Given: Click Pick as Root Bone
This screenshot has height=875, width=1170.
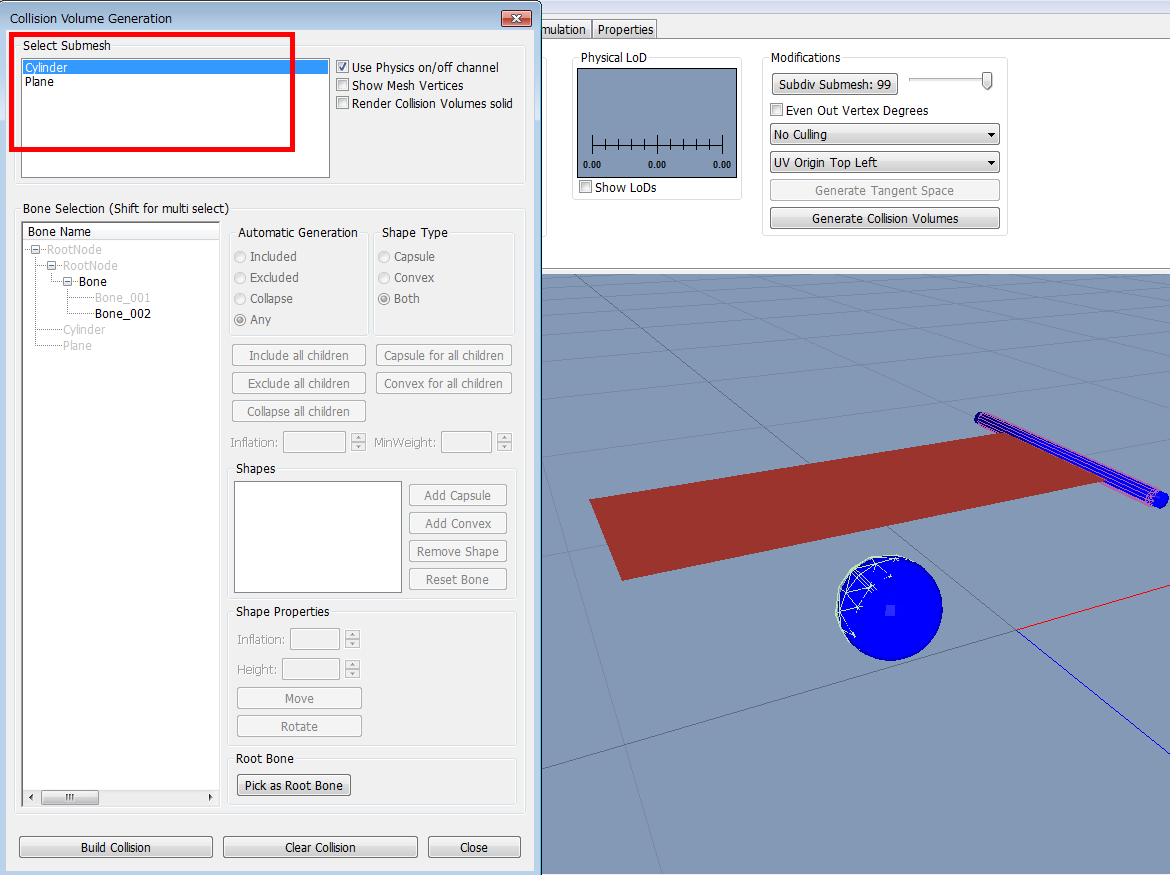Looking at the screenshot, I should pyautogui.click(x=293, y=785).
